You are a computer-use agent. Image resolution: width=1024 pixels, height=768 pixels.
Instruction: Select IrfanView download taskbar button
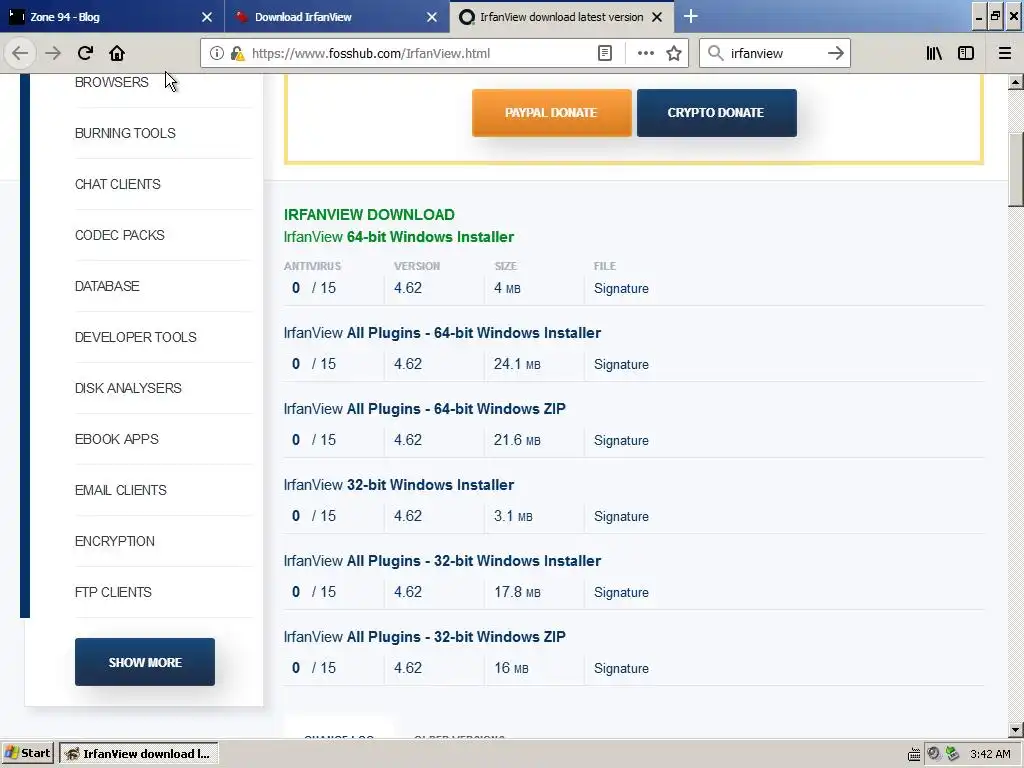138,753
